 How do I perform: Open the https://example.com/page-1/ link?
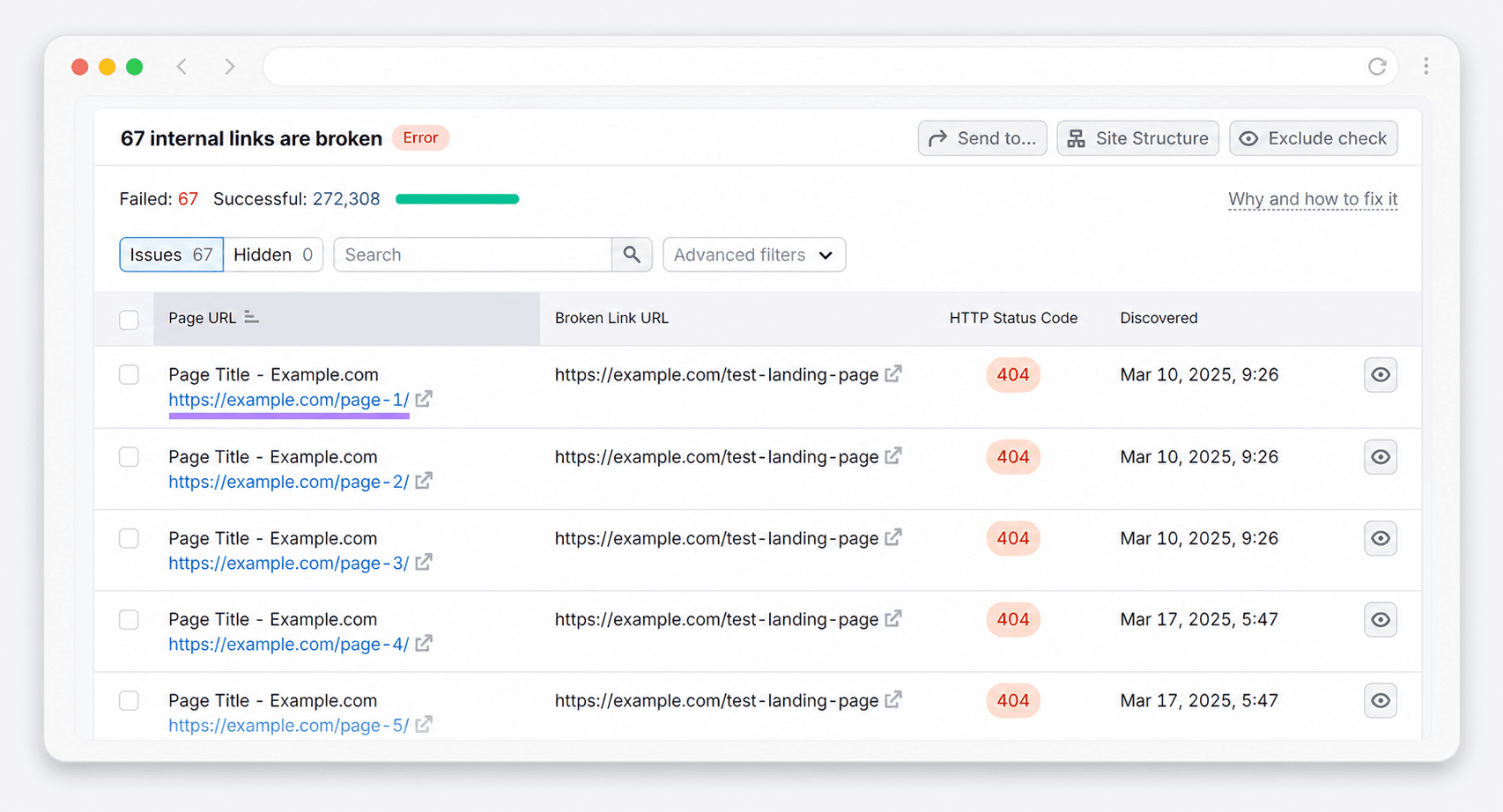pos(289,400)
